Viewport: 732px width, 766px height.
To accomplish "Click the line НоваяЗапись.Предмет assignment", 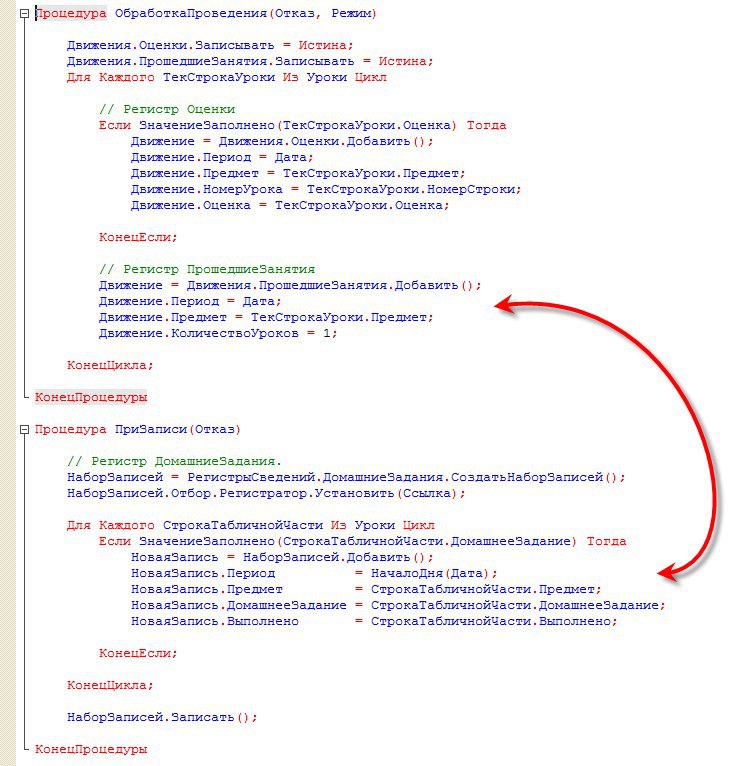I will click(x=366, y=590).
